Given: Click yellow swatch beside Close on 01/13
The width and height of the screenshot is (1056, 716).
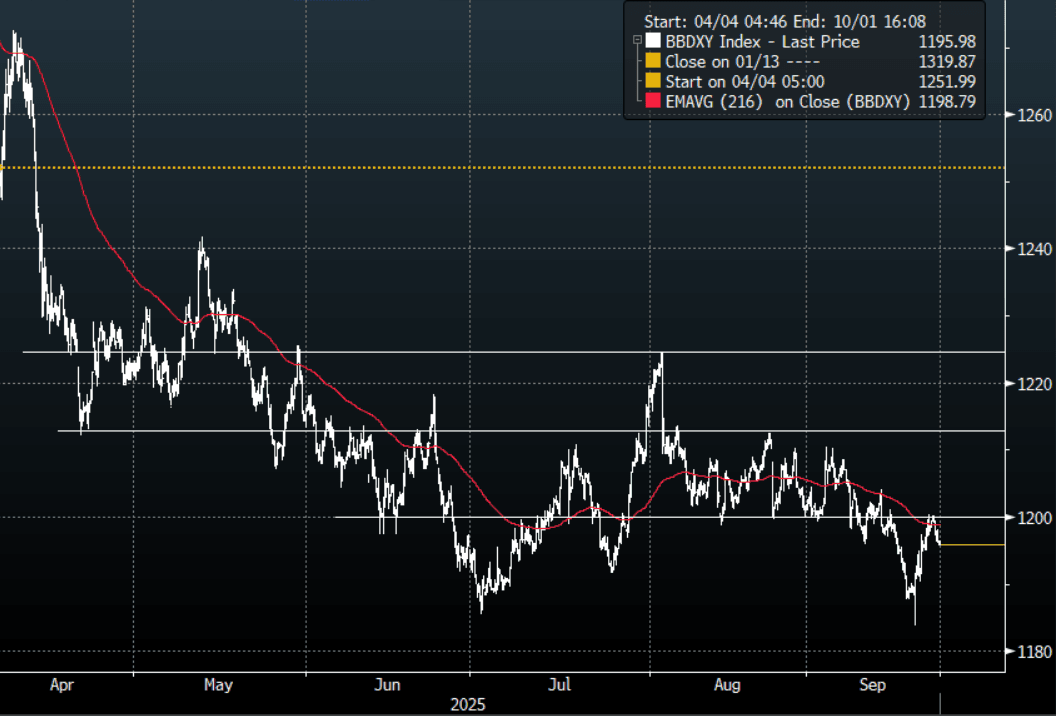Looking at the screenshot, I should 653,61.
